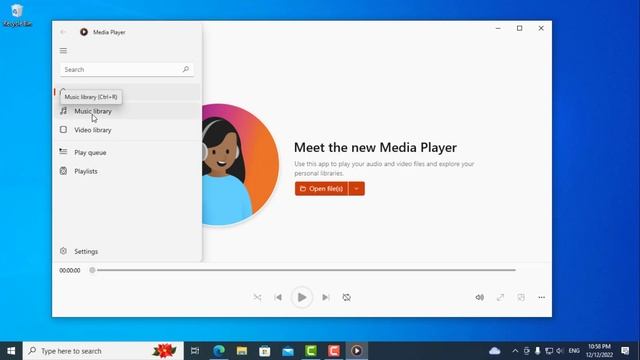Viewport: 640px width, 360px height.
Task: Toggle the repeat mode button
Action: (347, 297)
